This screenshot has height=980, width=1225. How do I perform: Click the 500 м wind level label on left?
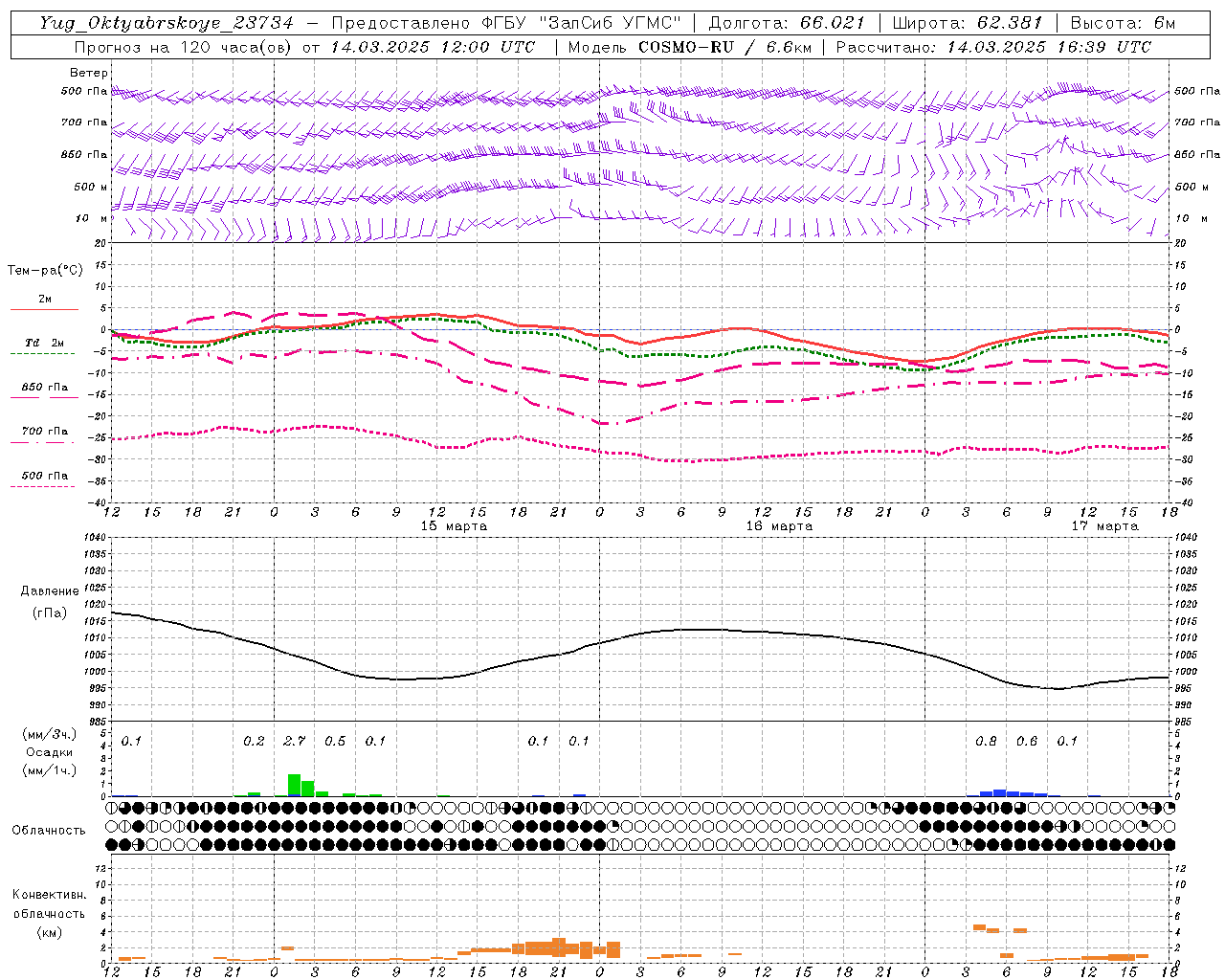[x=90, y=187]
